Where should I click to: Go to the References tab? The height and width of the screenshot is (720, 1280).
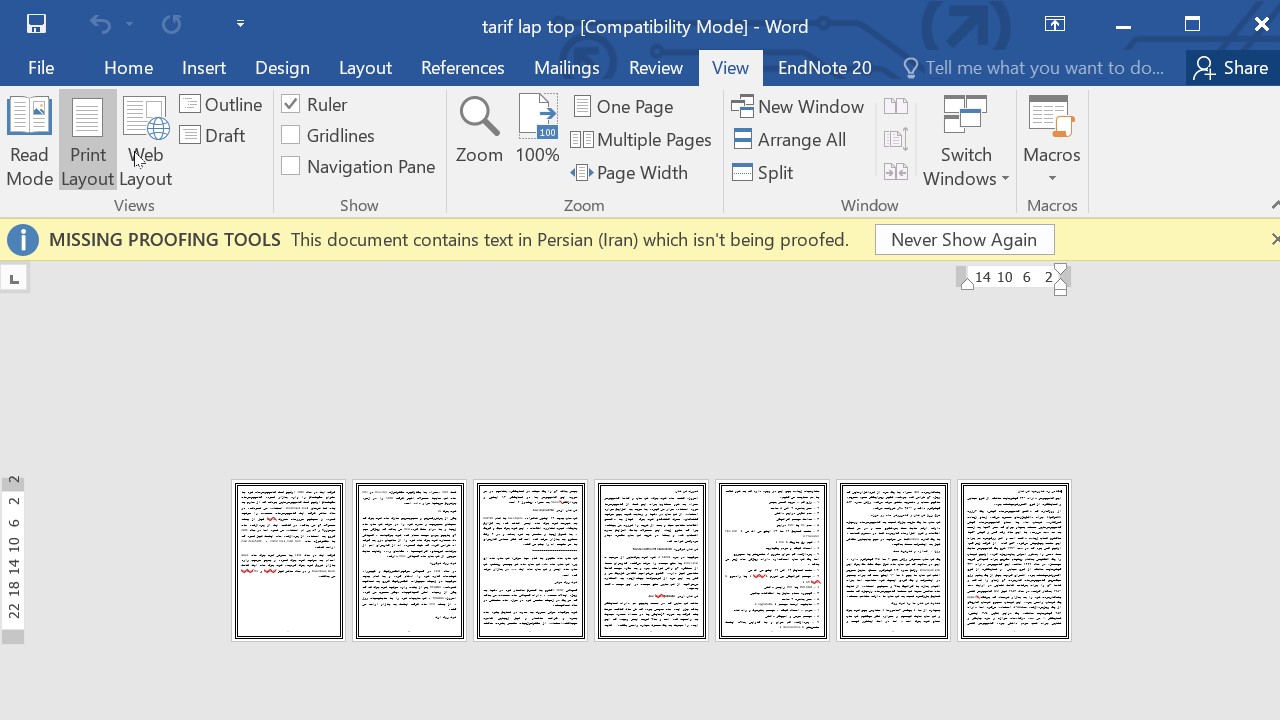(x=462, y=68)
